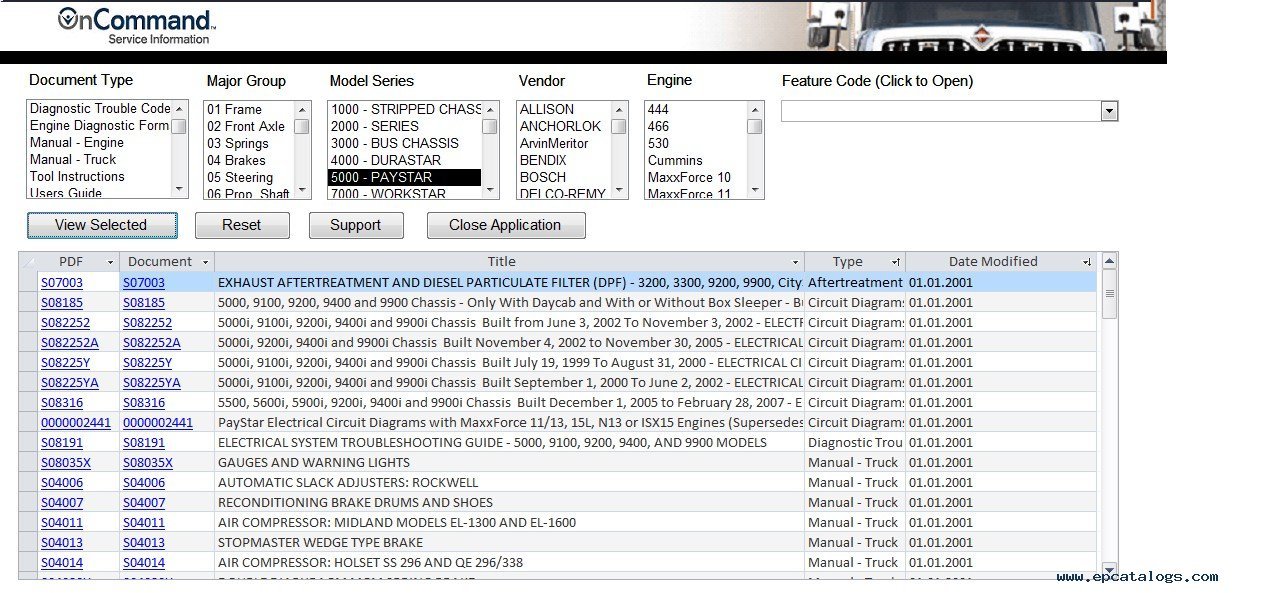Screen dimensions: 1269x593
Task: Click the Close Application button
Action: [505, 225]
